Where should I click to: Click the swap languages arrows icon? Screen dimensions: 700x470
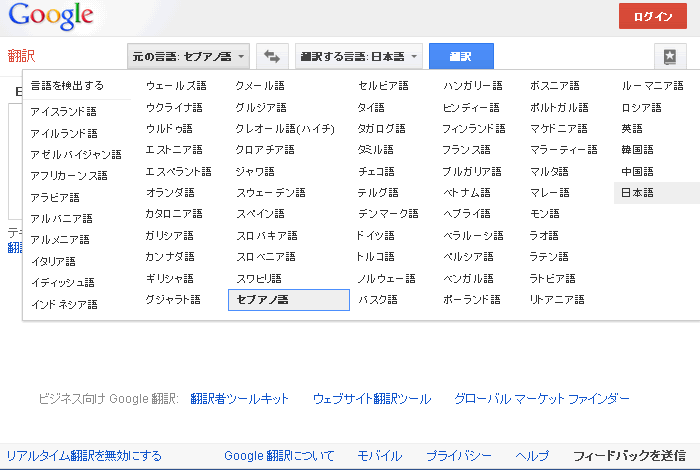[x=272, y=56]
